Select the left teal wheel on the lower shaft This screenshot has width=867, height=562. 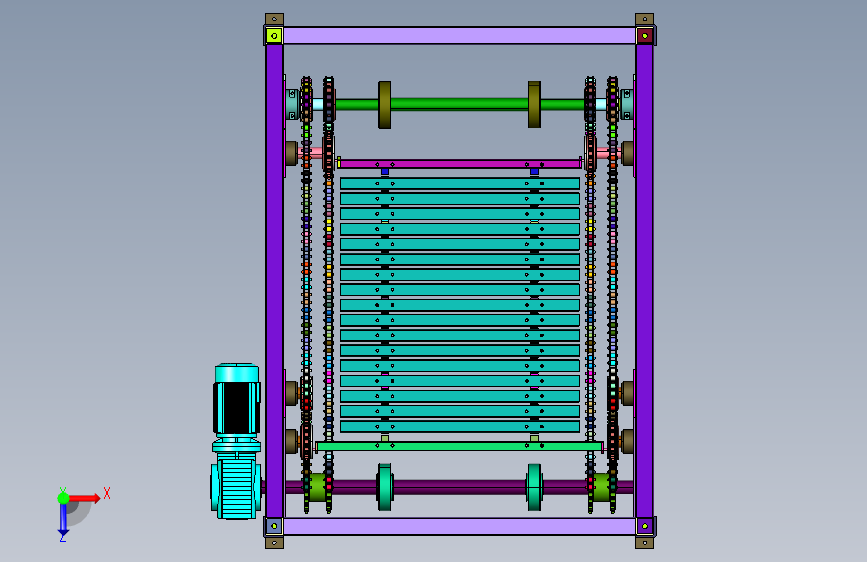[x=385, y=487]
